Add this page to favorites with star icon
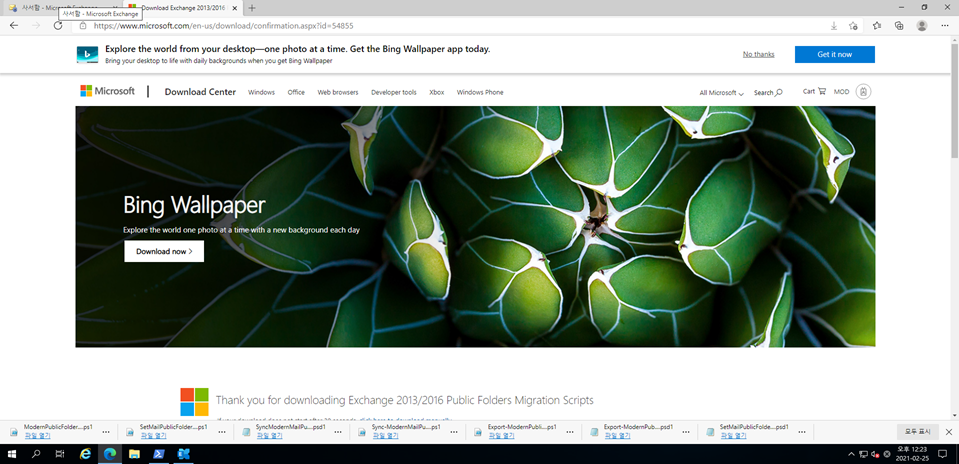The image size is (959, 464). (x=853, y=26)
